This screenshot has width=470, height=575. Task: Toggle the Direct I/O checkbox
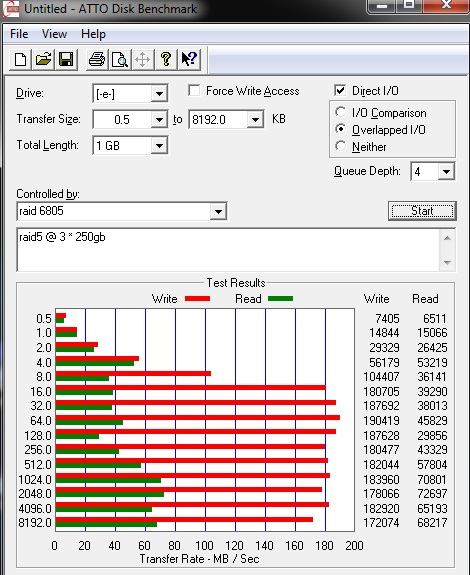340,90
